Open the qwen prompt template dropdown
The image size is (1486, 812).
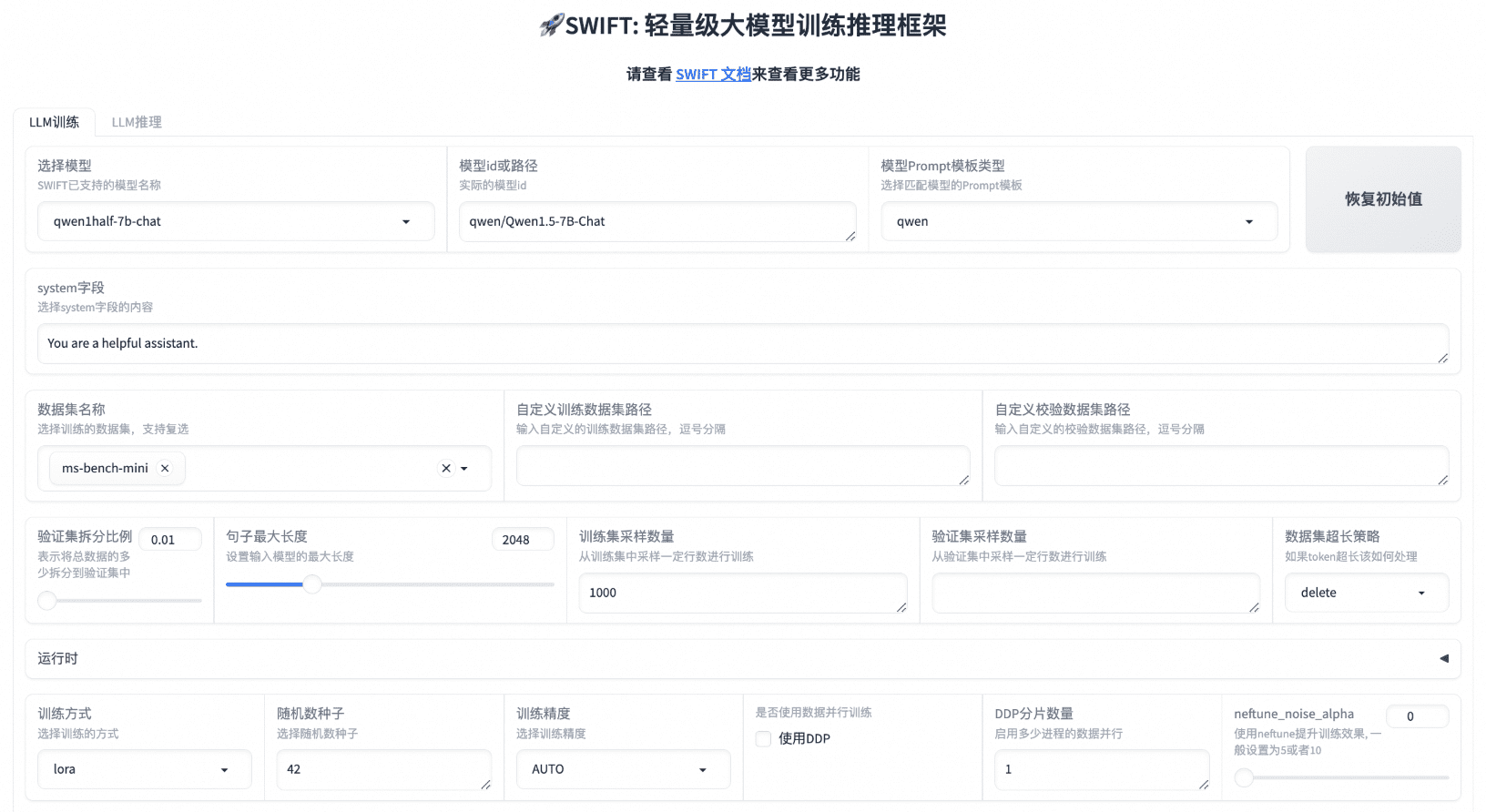pyautogui.click(x=1079, y=221)
